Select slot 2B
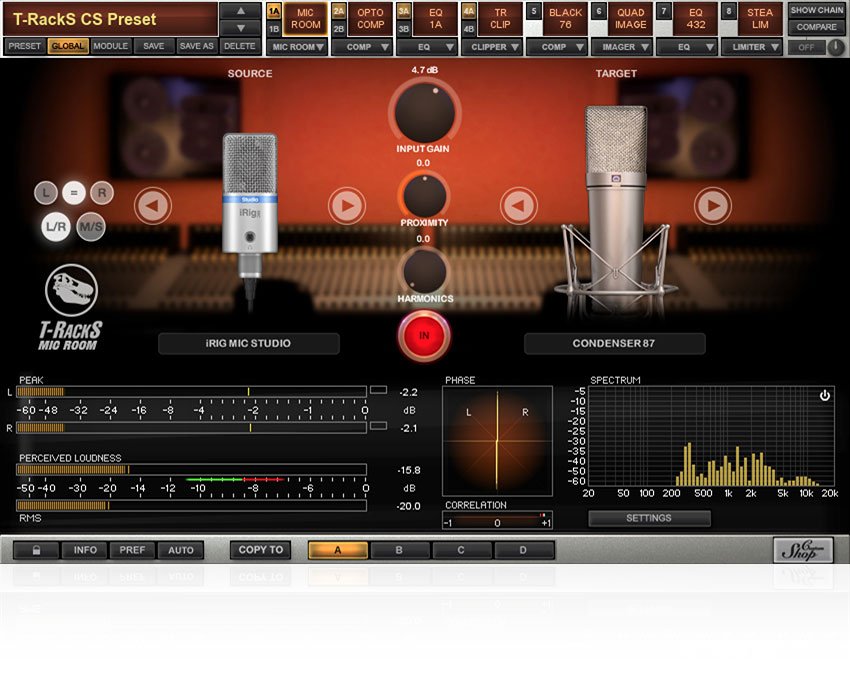850x699 pixels. coord(339,28)
